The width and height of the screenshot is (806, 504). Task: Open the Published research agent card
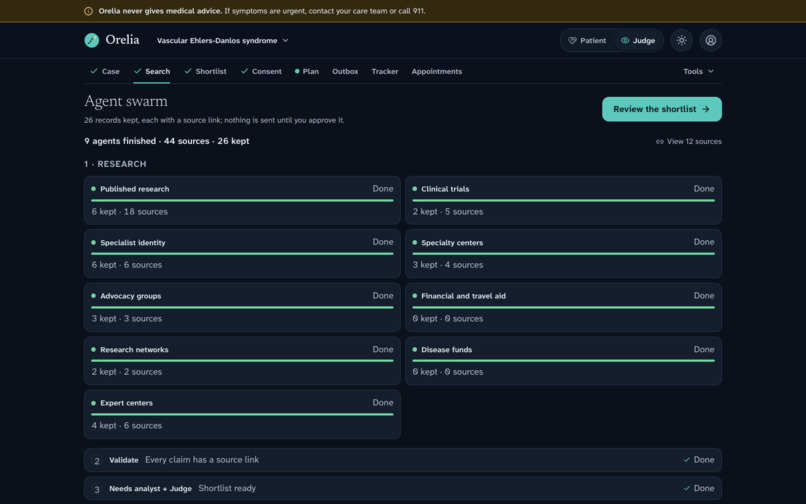pos(242,200)
